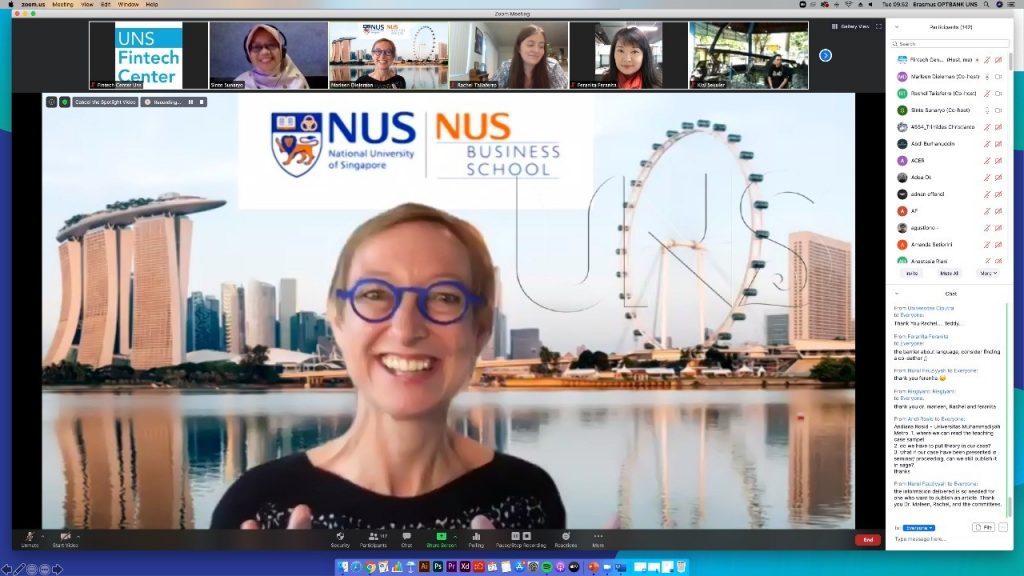Screen dimensions: 1024x576
Task: Toggle Start Video camera button
Action: pos(65,538)
